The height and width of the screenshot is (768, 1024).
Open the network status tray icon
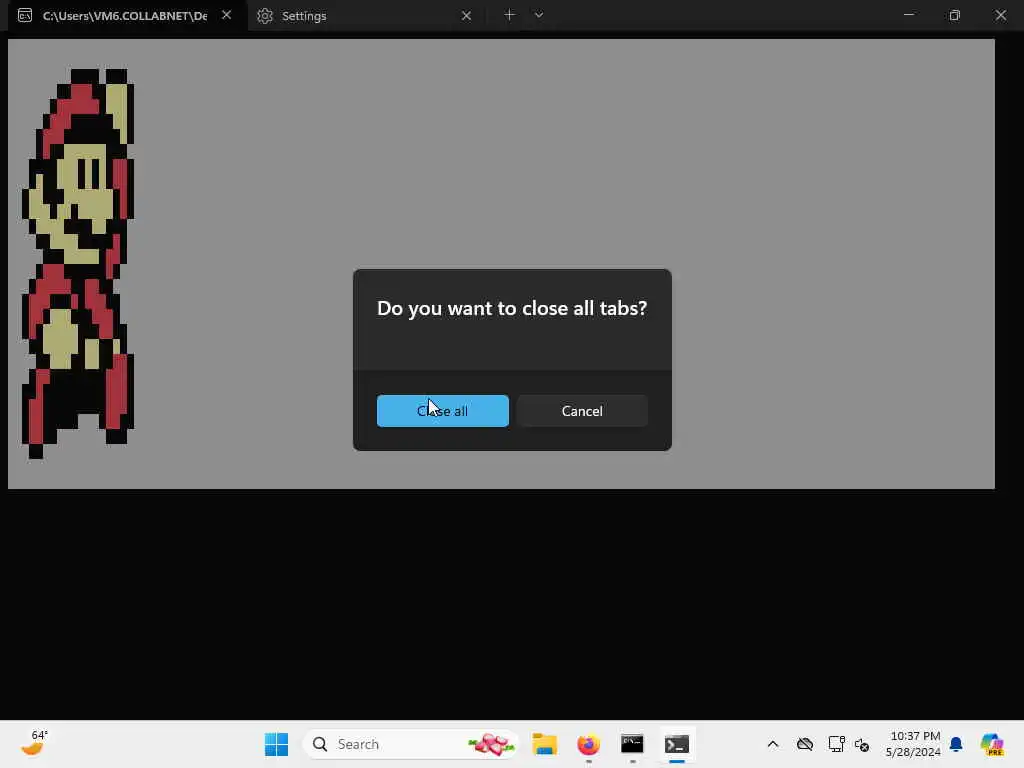tap(836, 744)
